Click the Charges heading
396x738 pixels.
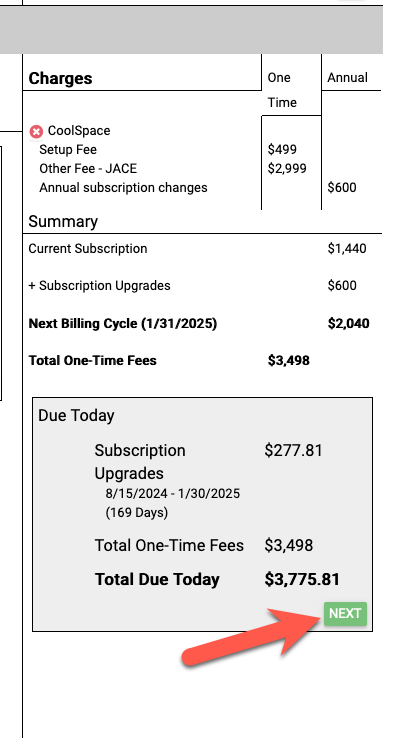click(60, 78)
